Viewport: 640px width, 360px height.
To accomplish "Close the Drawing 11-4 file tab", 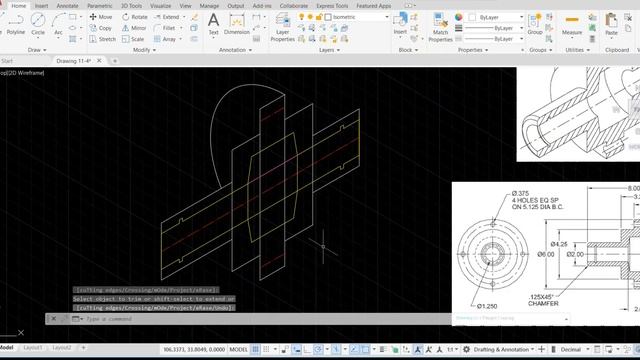I will 99,60.
